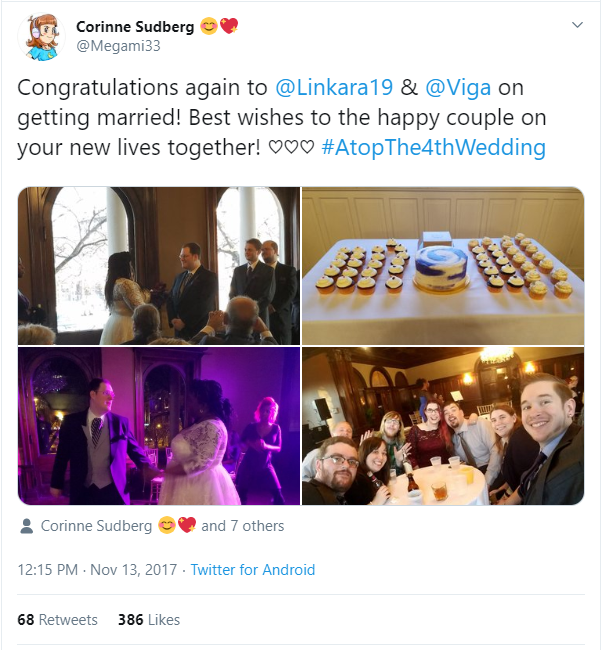Screen dimensions: 601x650
Task: View the 68 Retweets list
Action: pyautogui.click(x=57, y=620)
